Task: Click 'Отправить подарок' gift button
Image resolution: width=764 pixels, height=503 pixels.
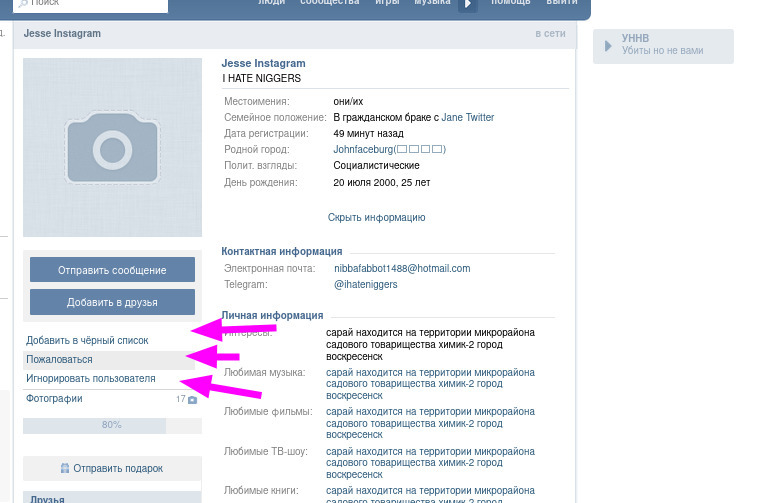Action: pyautogui.click(x=113, y=468)
